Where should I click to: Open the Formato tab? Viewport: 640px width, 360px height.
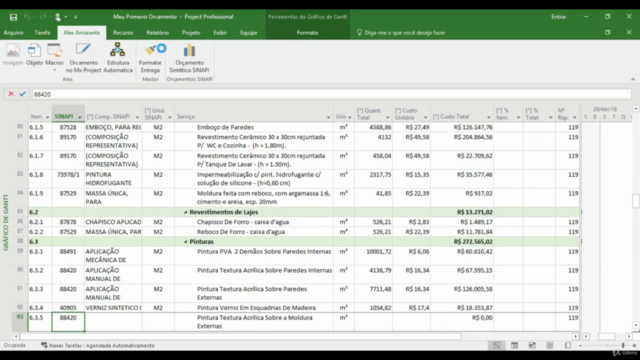pos(307,33)
